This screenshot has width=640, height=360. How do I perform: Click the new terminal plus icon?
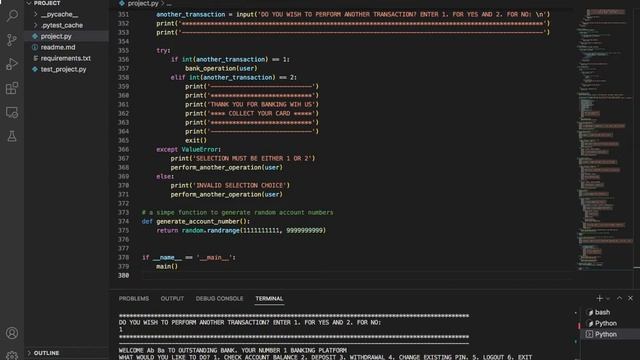point(599,298)
